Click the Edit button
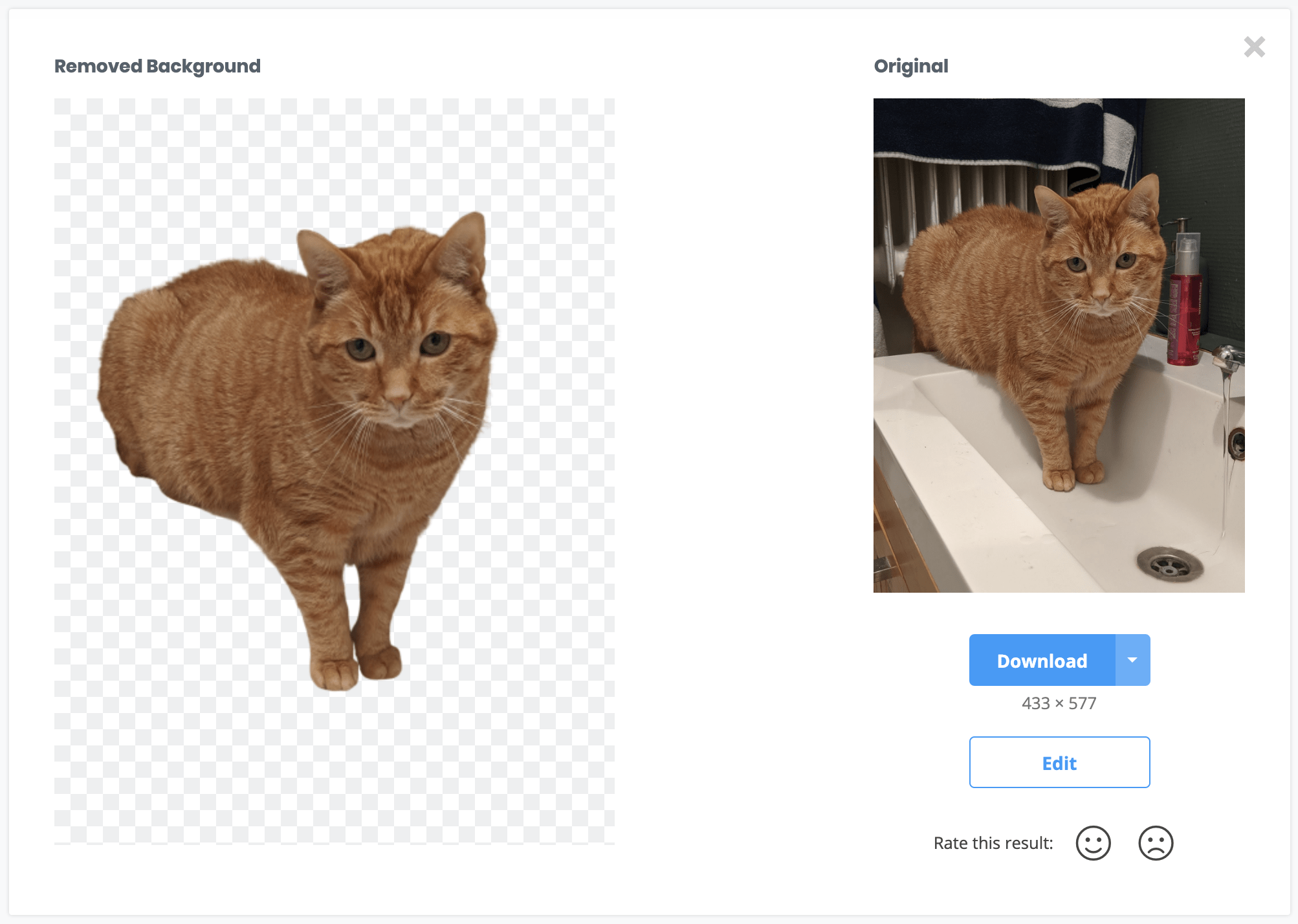Image resolution: width=1298 pixels, height=924 pixels. (1059, 762)
